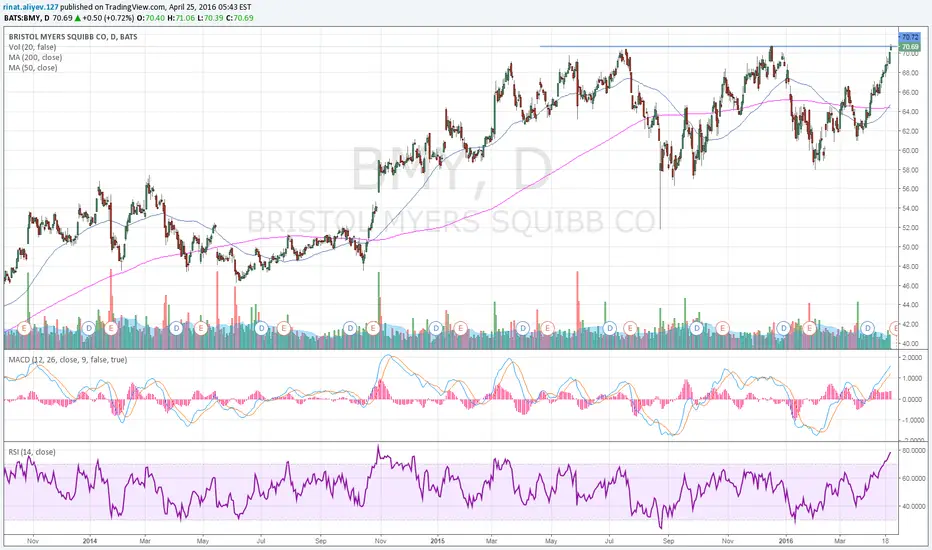
Task: Select the MA (50, close) indicator label
Action: [33, 68]
